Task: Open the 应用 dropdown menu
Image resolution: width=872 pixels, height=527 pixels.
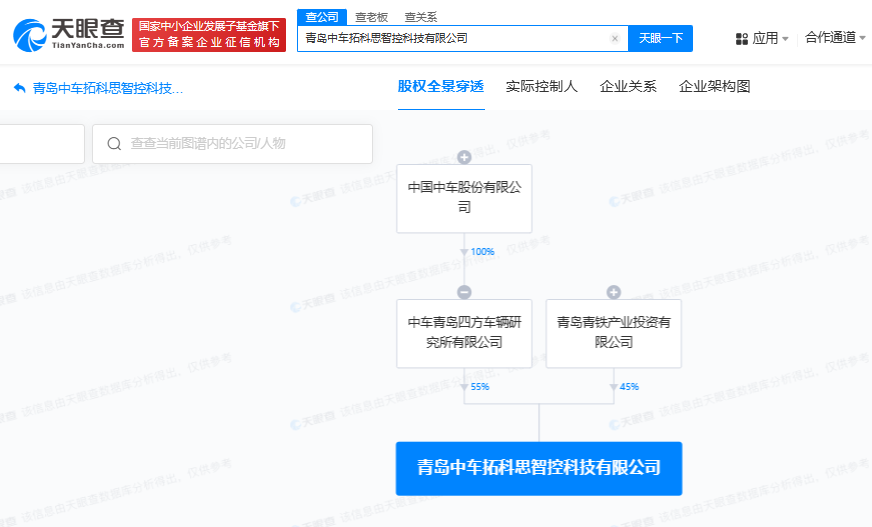Action: (x=764, y=39)
